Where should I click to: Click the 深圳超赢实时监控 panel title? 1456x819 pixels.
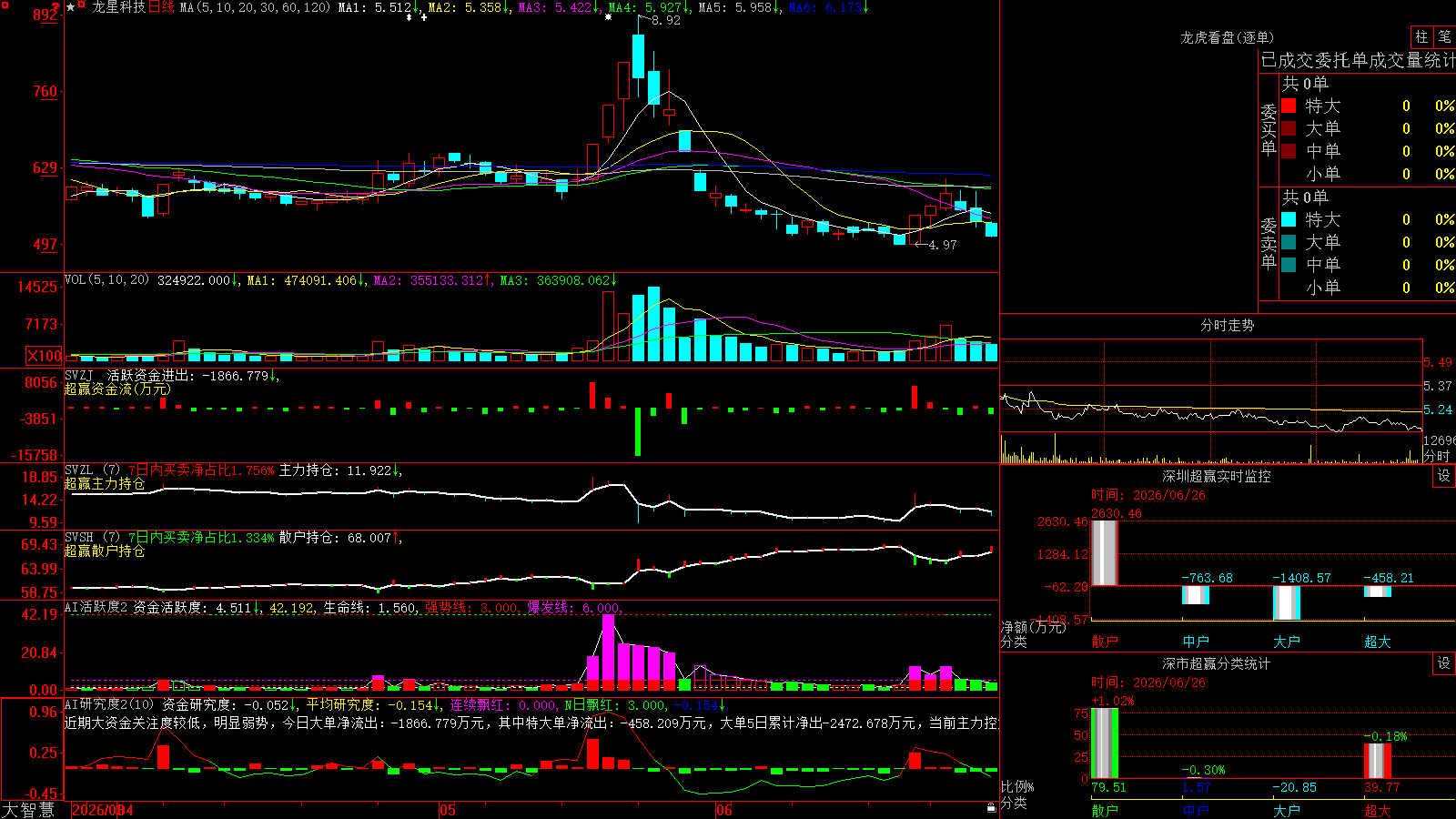(1217, 476)
